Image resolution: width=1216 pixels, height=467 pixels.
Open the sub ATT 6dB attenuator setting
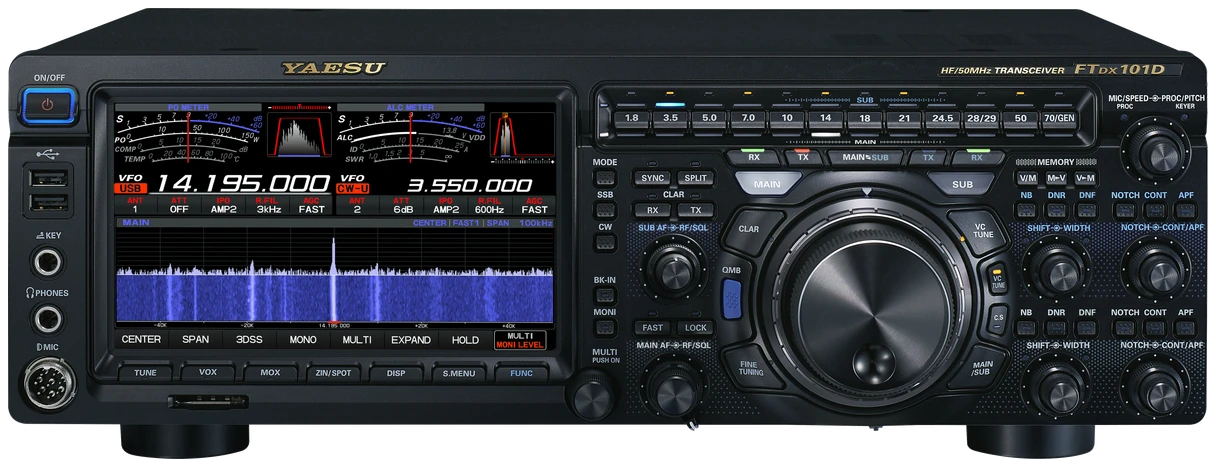[401, 205]
